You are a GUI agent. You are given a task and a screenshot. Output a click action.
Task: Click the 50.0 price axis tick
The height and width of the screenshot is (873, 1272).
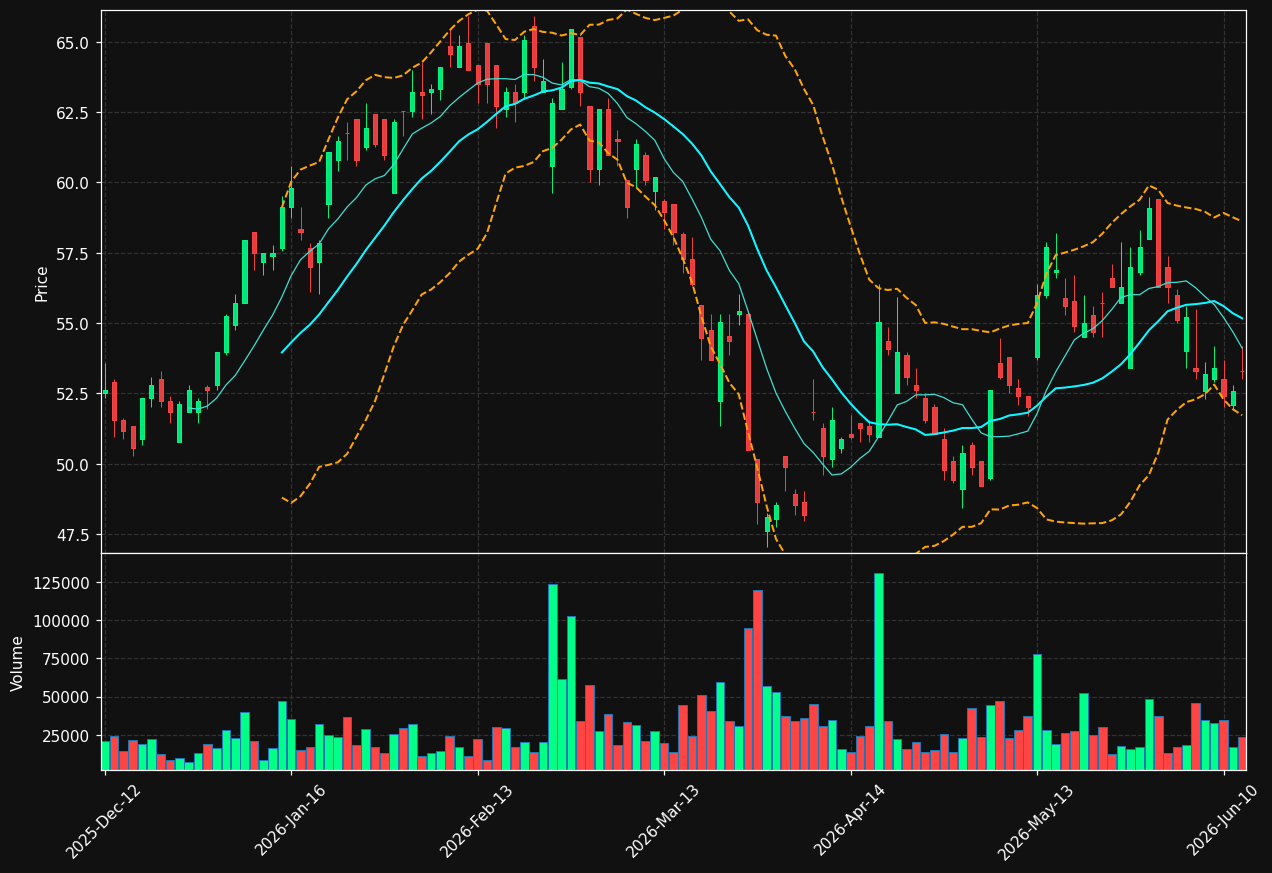tap(73, 465)
